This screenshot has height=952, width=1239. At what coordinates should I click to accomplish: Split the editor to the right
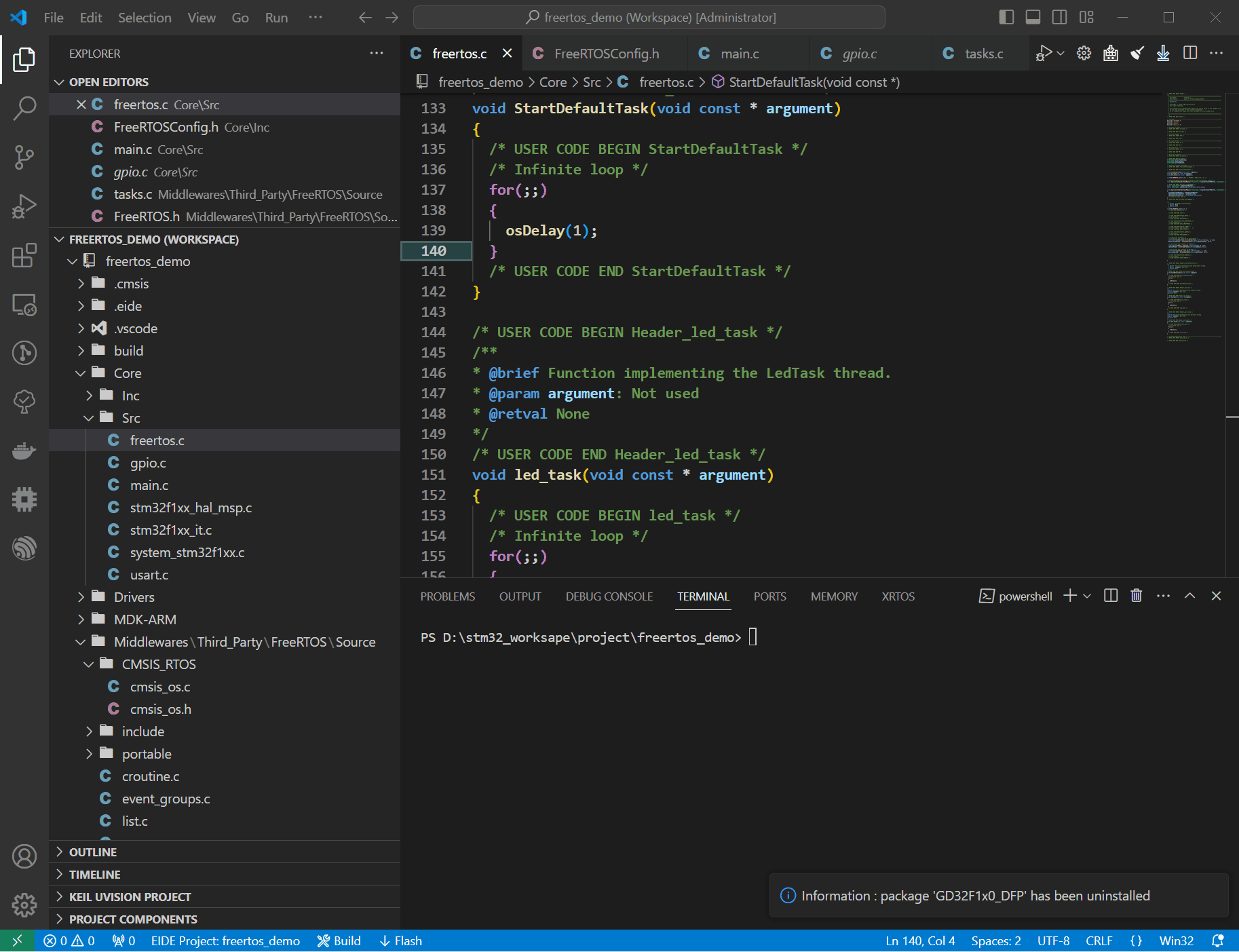[1190, 53]
